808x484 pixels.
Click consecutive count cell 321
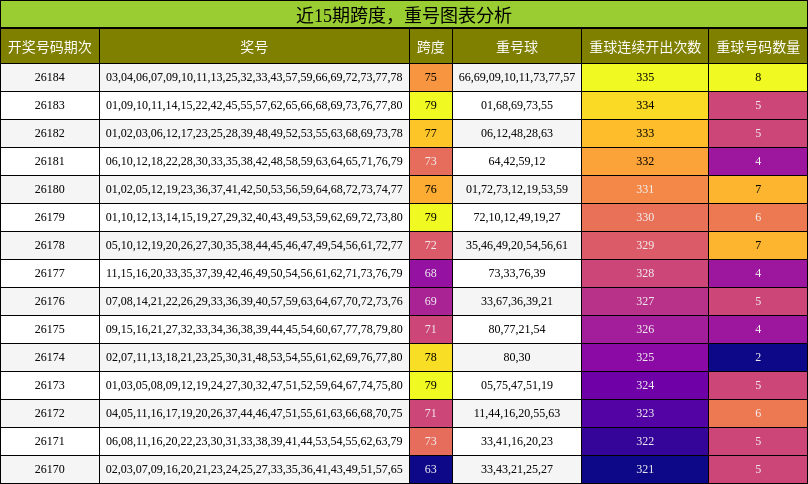[x=645, y=469]
